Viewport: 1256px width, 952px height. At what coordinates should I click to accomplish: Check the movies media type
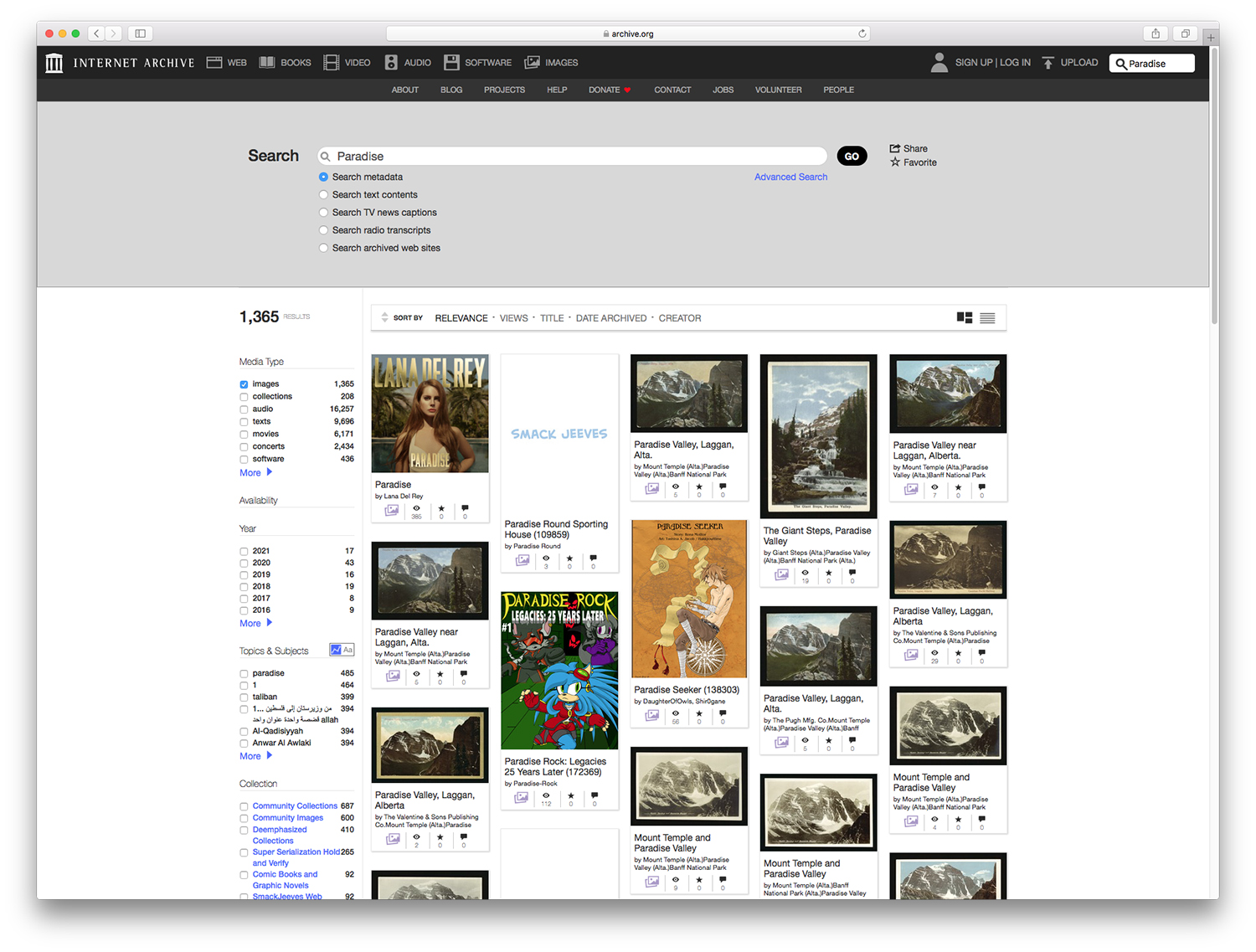244,435
